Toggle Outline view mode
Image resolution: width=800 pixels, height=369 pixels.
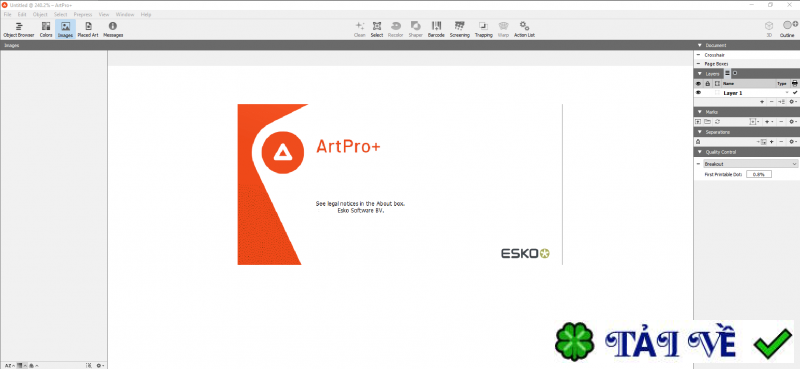click(x=787, y=29)
